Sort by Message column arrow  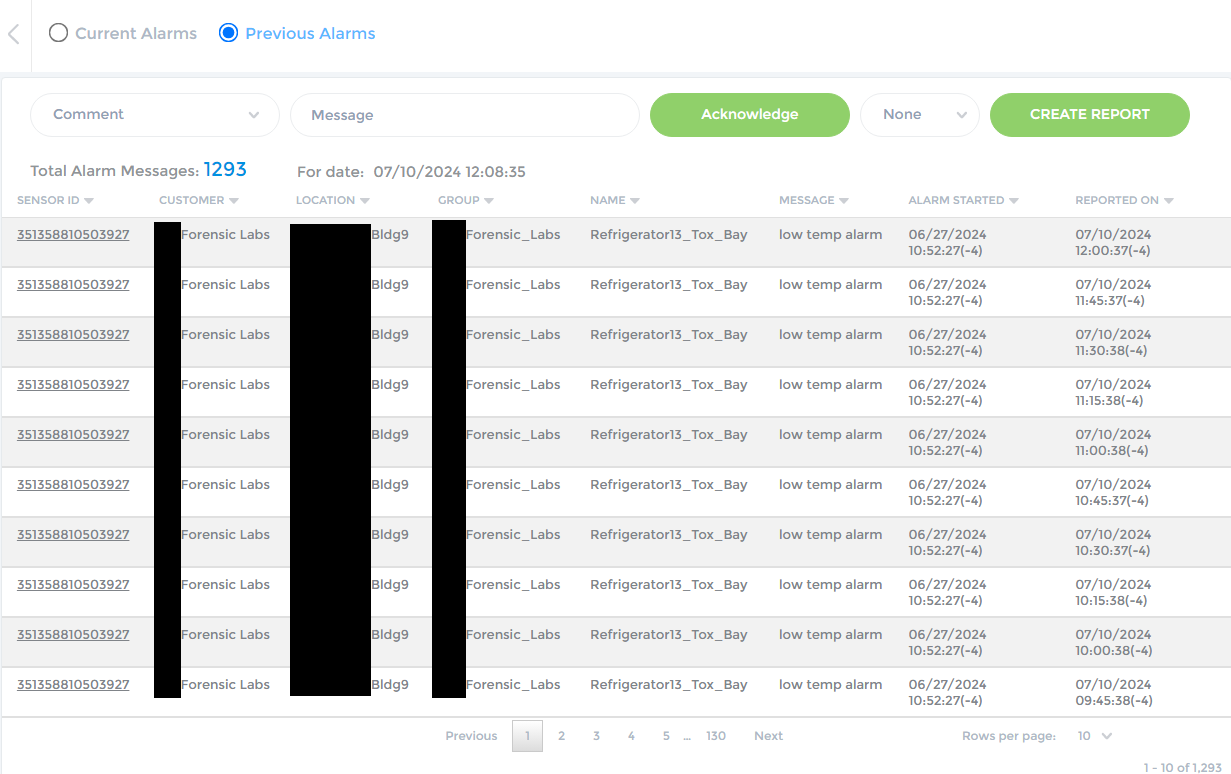844,201
